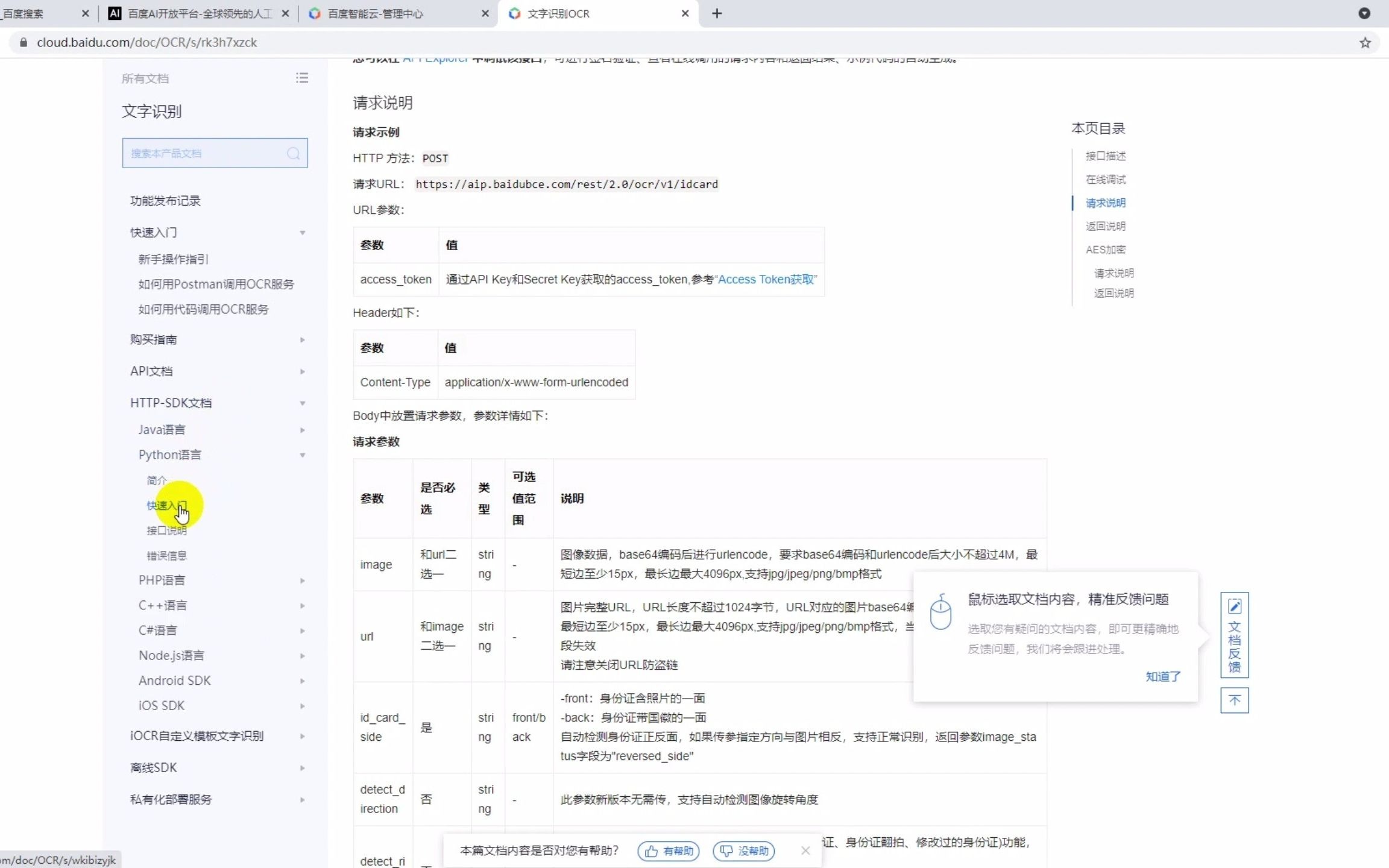Image resolution: width=1389 pixels, height=868 pixels.
Task: Toggle the sidebar list icon next to 所有文档
Action: [x=302, y=78]
